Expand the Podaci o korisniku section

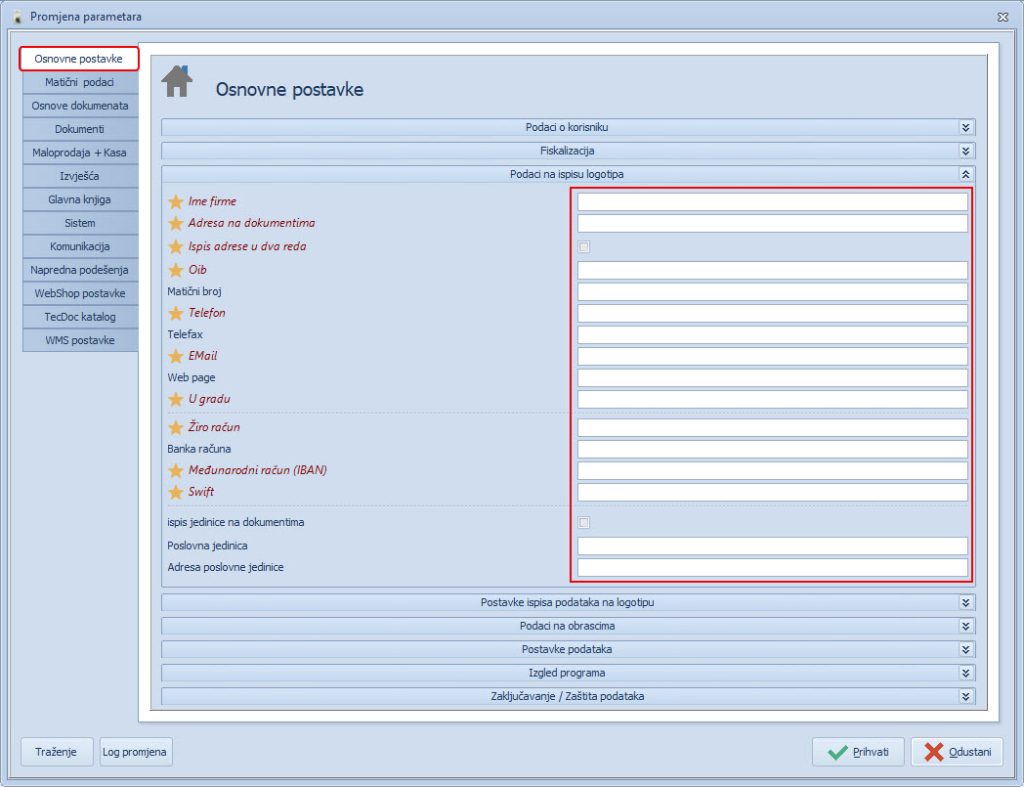pyautogui.click(x=965, y=128)
